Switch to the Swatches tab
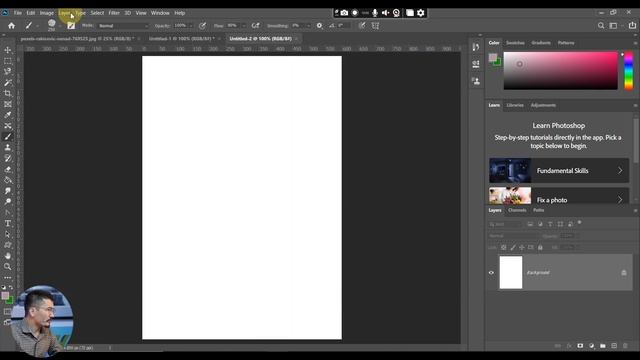This screenshot has width=640, height=360. (x=515, y=43)
